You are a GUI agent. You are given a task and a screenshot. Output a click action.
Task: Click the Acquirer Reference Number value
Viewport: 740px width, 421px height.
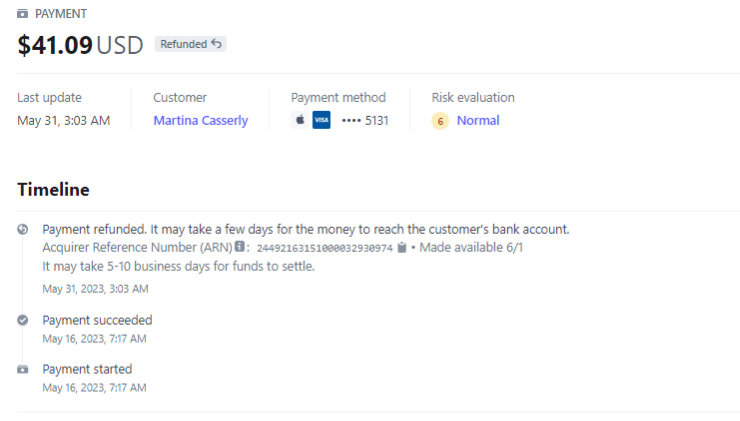pyautogui.click(x=324, y=248)
